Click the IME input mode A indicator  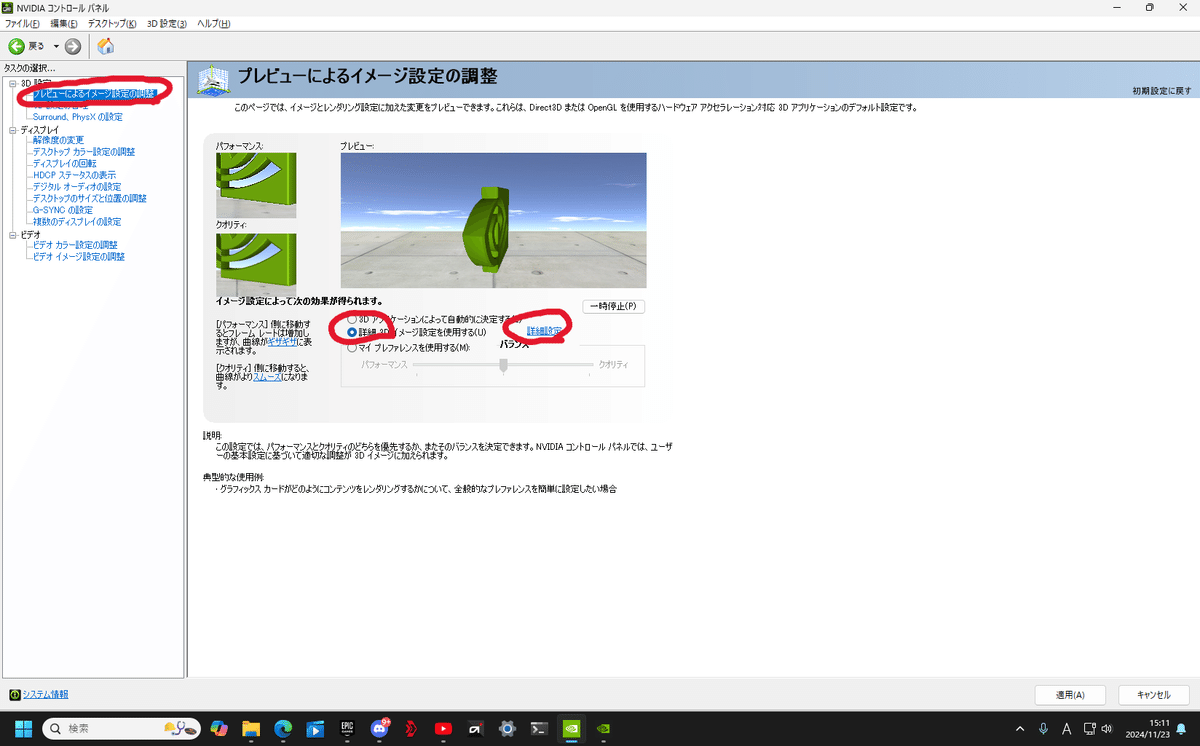click(1067, 729)
